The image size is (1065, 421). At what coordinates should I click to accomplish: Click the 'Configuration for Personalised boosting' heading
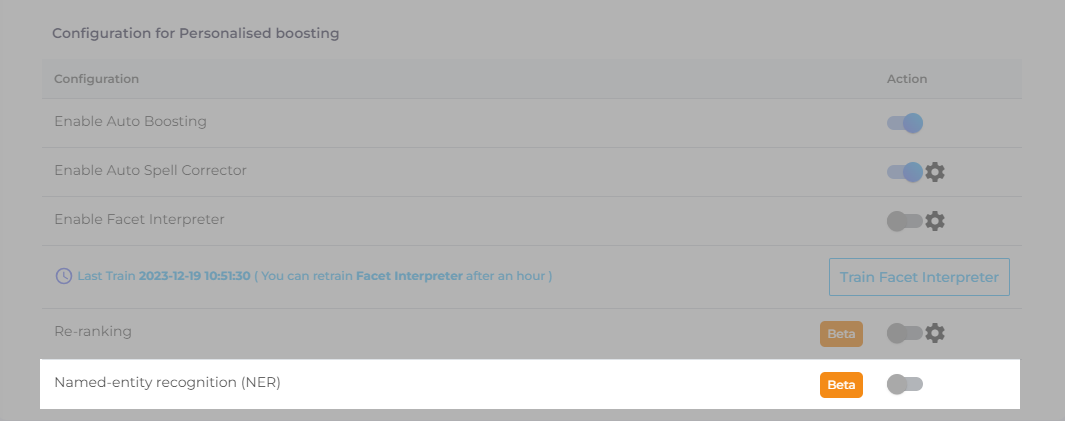(x=195, y=33)
